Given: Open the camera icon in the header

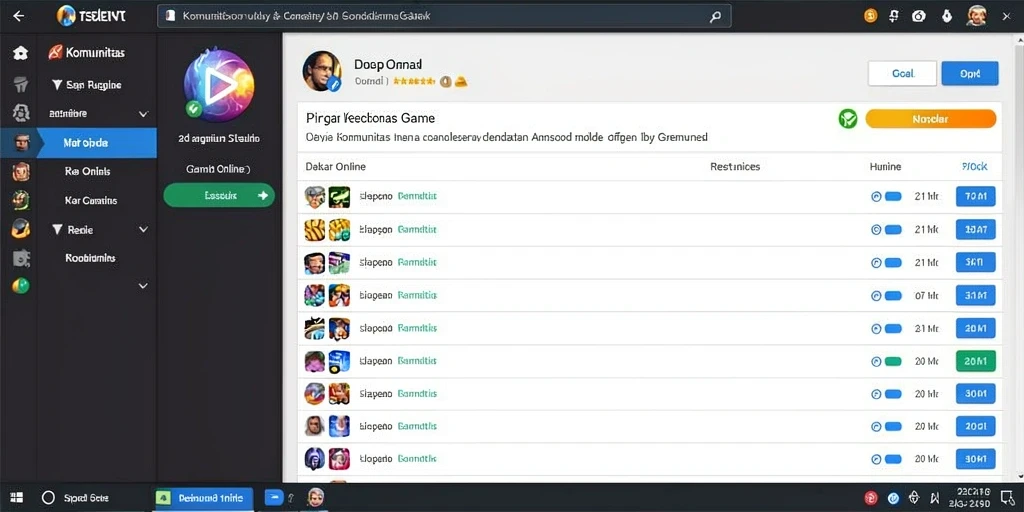Looking at the screenshot, I should click(919, 16).
